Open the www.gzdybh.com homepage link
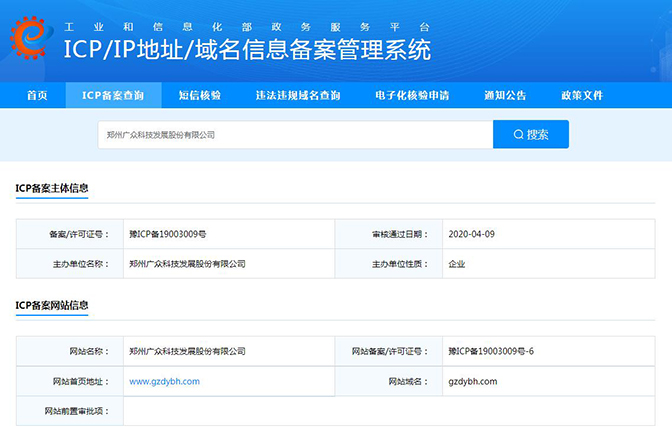672x427 pixels. pyautogui.click(x=165, y=381)
